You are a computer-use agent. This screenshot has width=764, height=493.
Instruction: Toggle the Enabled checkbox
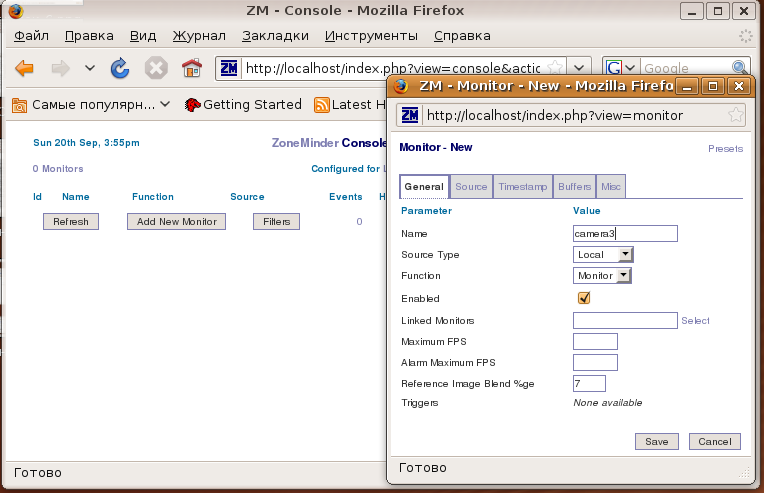(x=584, y=298)
